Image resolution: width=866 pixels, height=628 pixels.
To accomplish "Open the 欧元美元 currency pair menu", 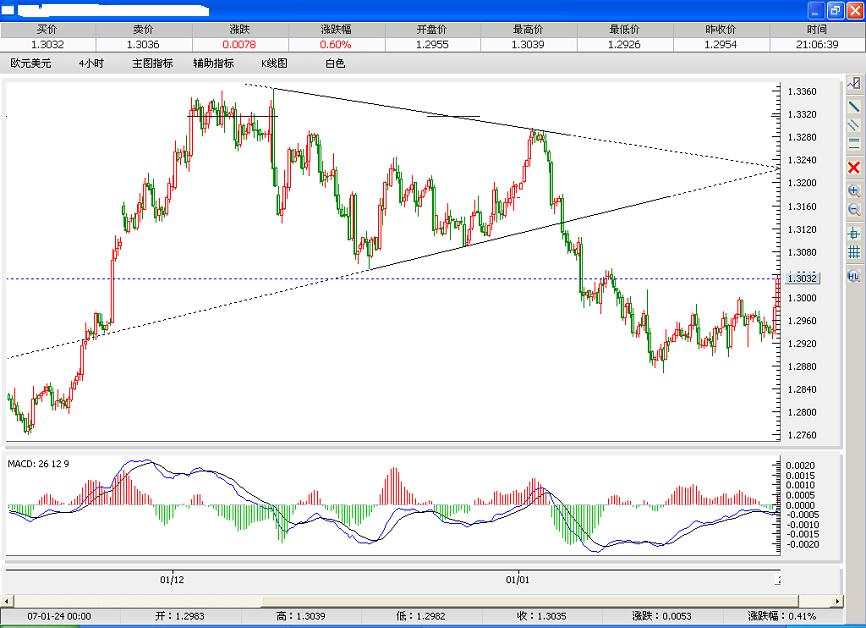I will point(31,64).
